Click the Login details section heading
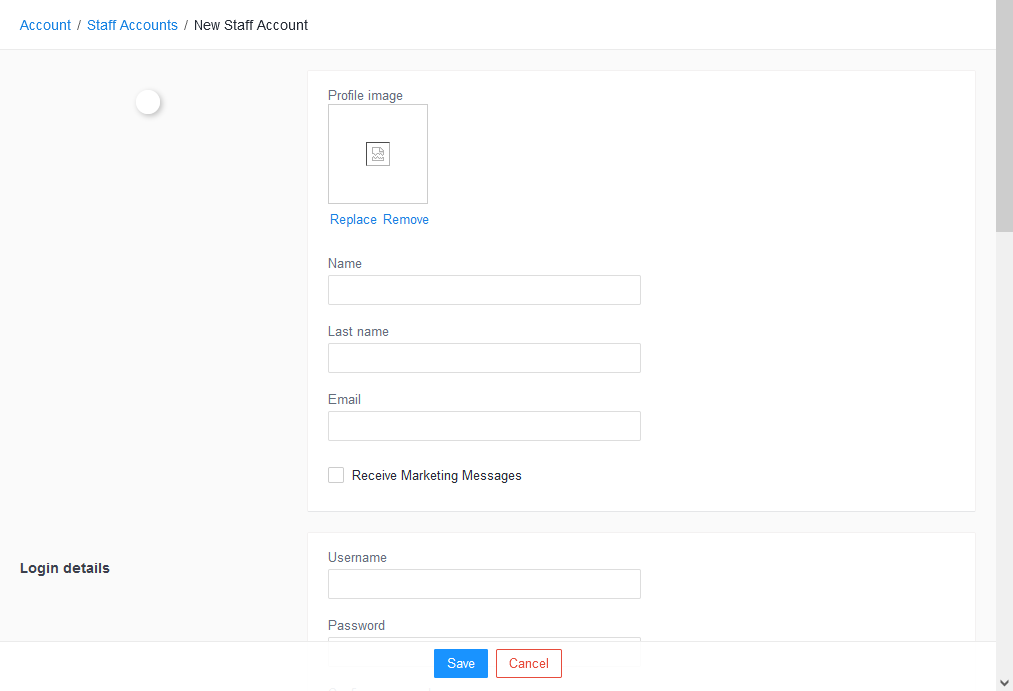 (x=65, y=568)
